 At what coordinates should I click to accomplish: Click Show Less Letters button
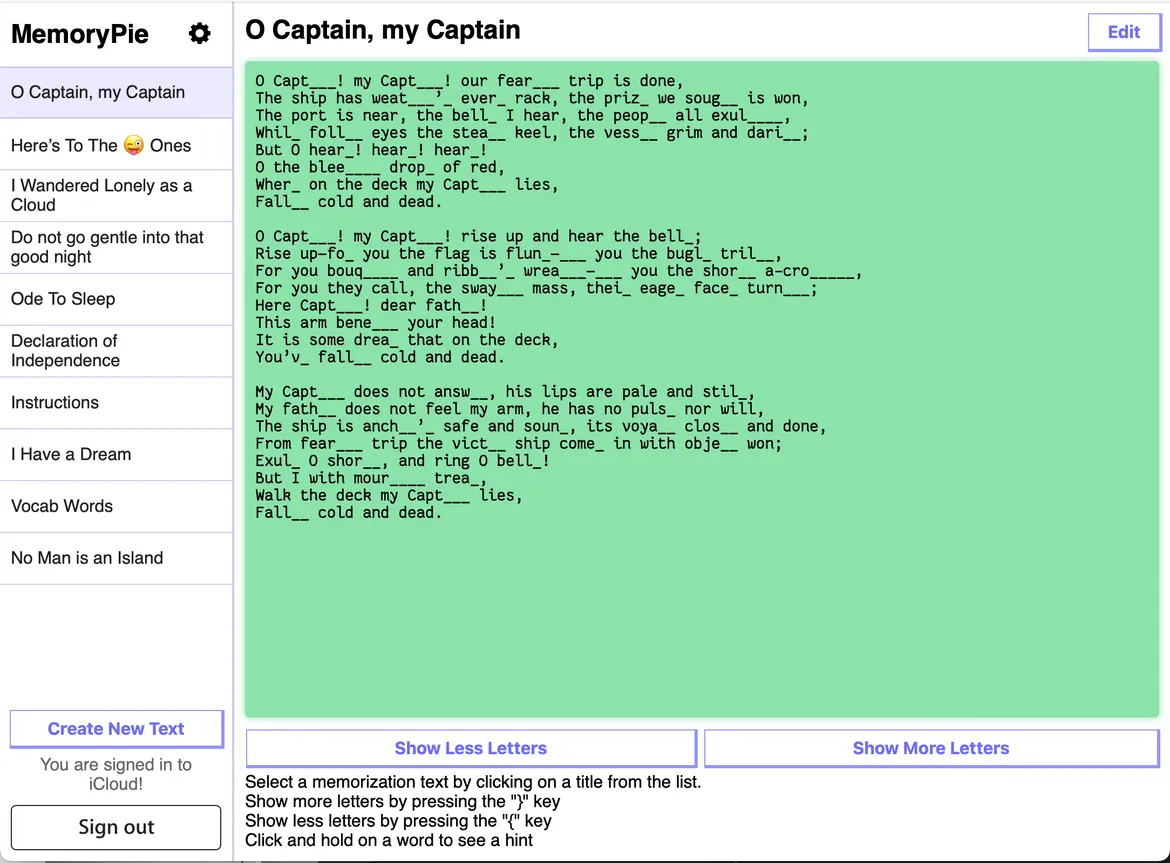pos(470,748)
